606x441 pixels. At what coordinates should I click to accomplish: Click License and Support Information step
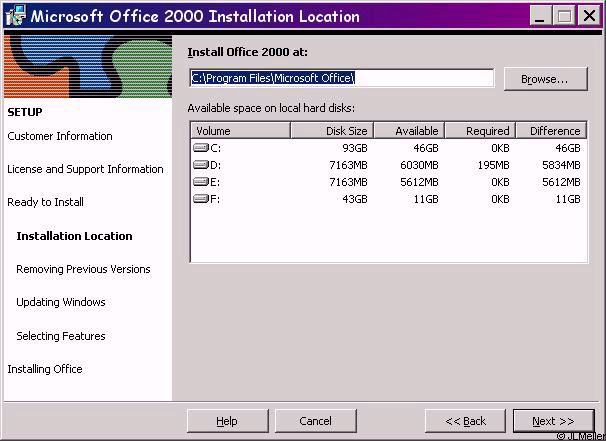click(x=85, y=169)
